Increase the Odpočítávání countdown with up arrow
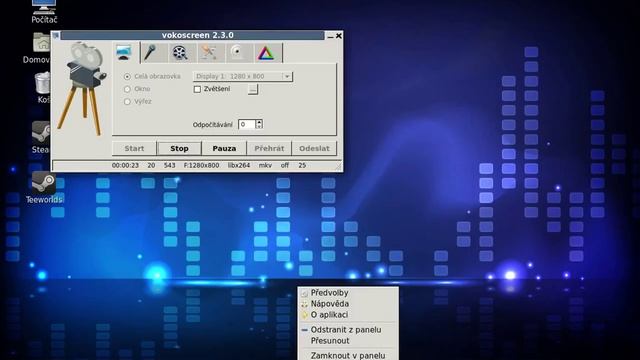 (259, 122)
